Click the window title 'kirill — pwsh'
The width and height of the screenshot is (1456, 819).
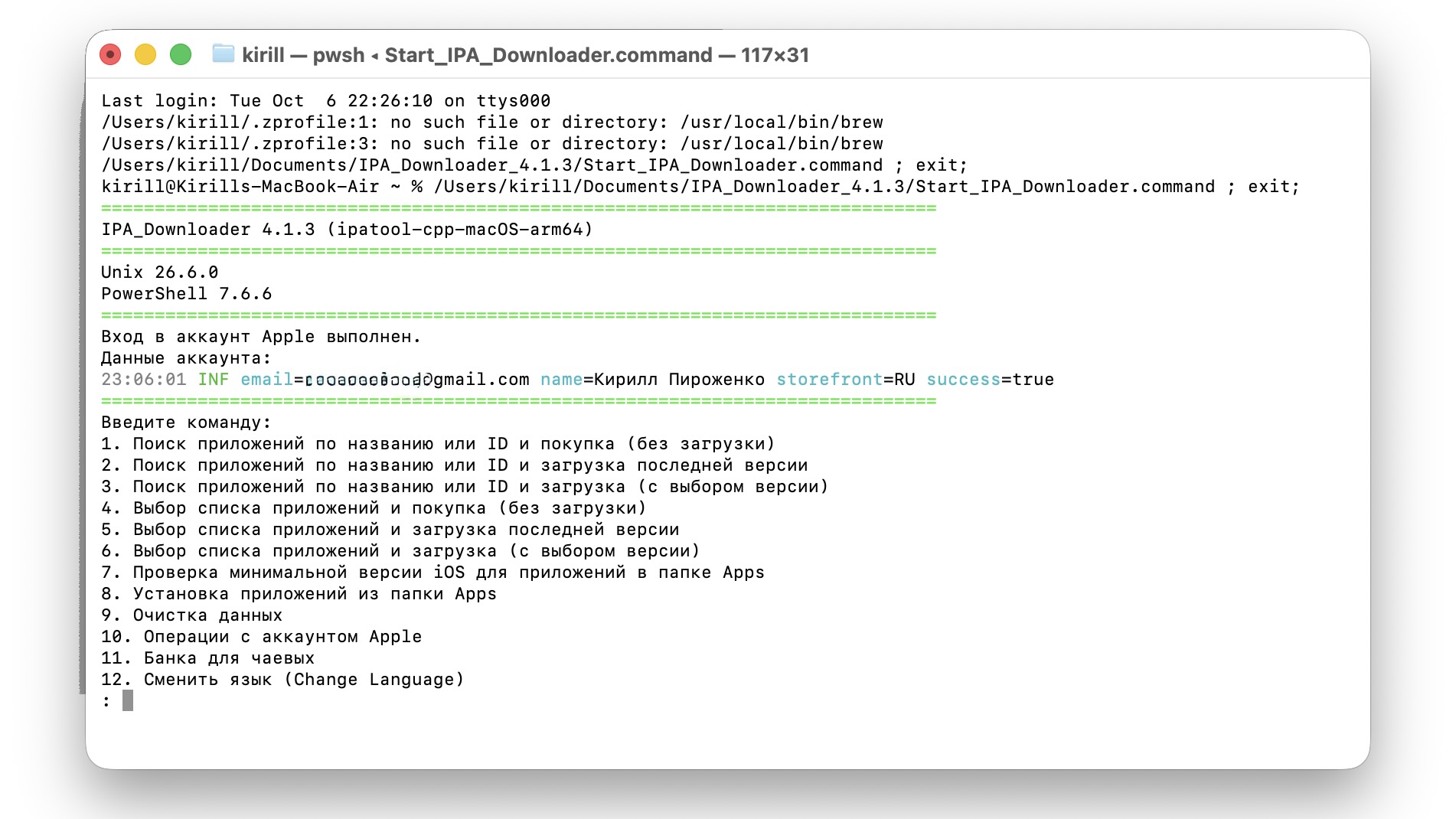pos(303,55)
